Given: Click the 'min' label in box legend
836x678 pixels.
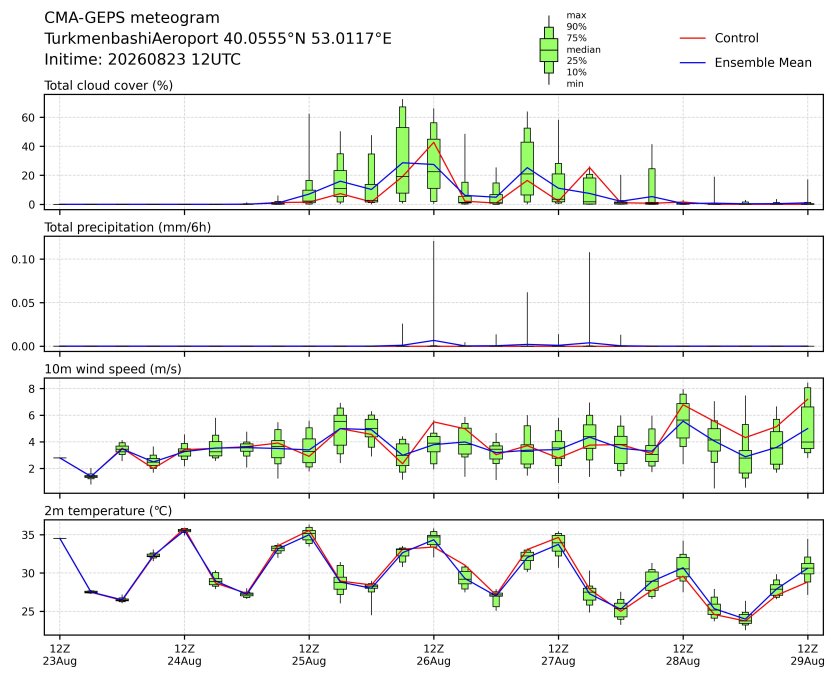Looking at the screenshot, I should pos(575,84).
